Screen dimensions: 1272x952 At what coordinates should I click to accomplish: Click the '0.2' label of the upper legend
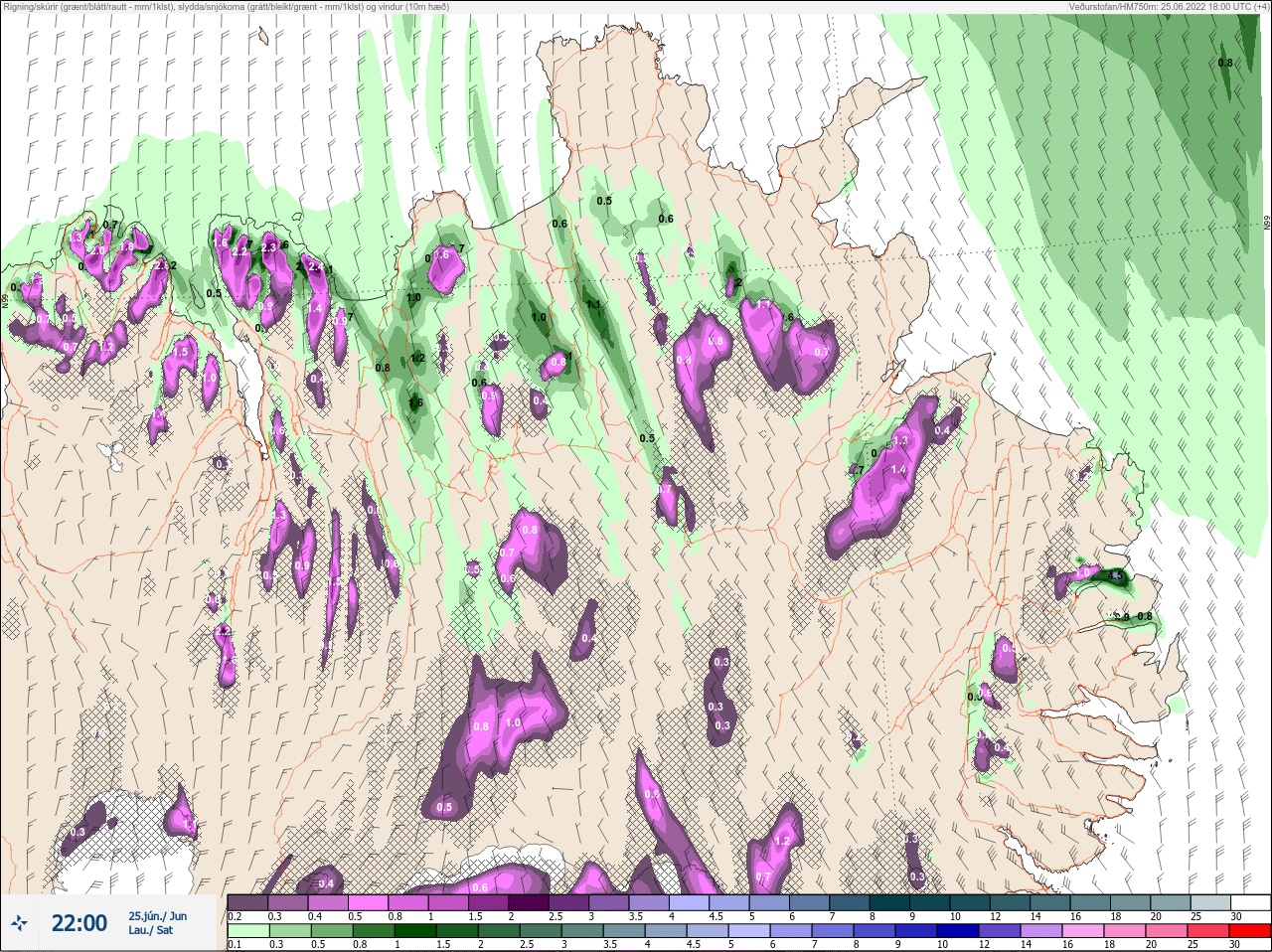pyautogui.click(x=235, y=916)
